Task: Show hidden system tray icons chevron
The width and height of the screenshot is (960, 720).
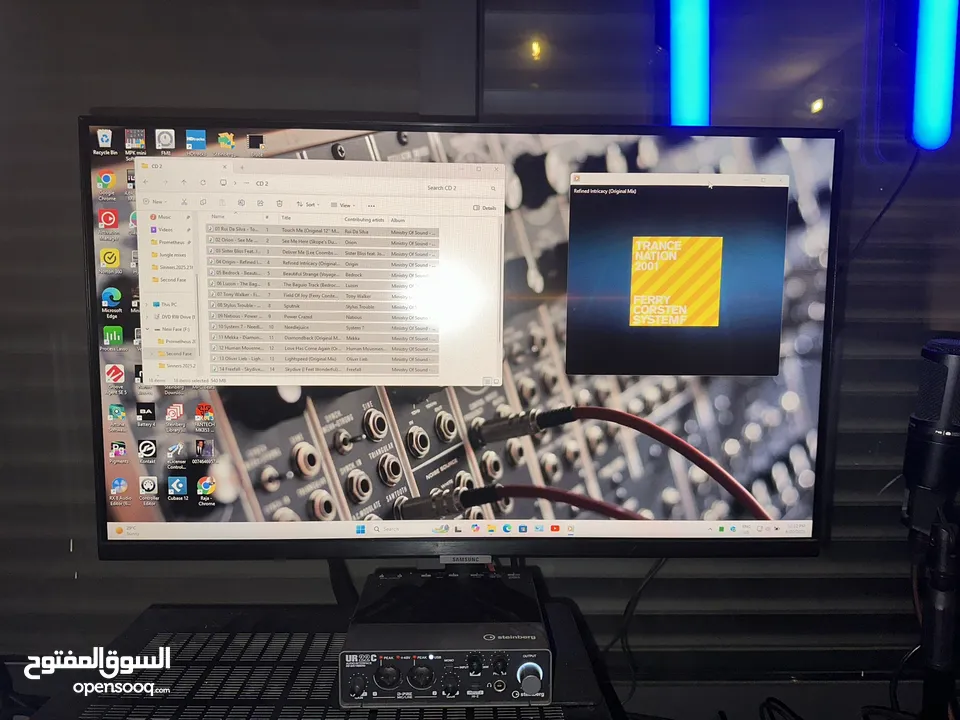Action: [x=710, y=528]
